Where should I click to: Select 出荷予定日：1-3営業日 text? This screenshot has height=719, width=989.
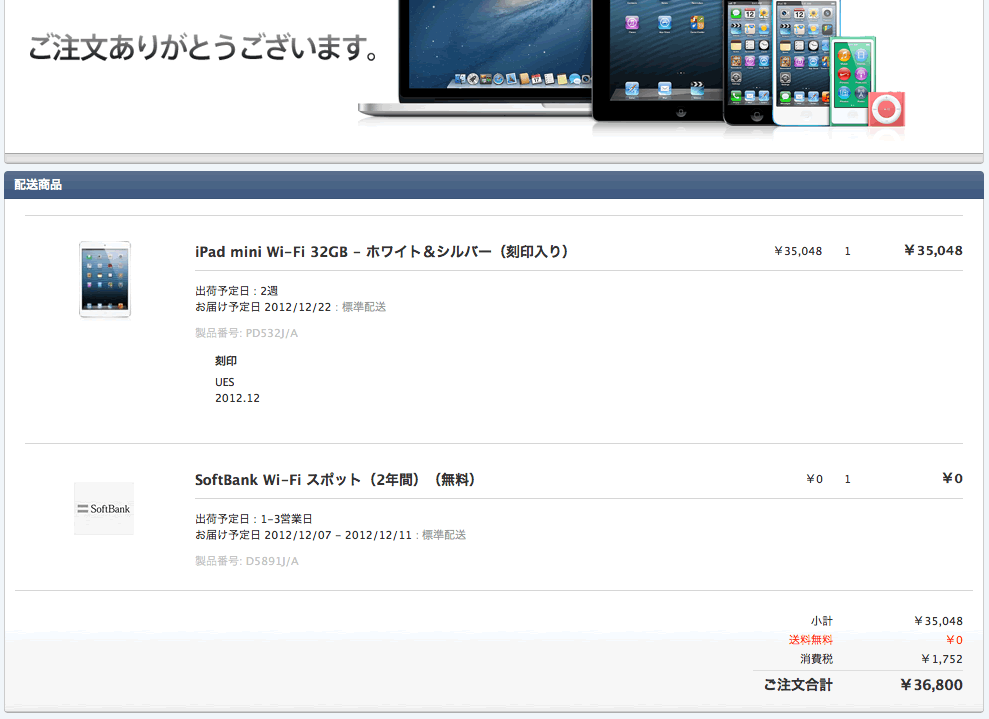coord(254,519)
